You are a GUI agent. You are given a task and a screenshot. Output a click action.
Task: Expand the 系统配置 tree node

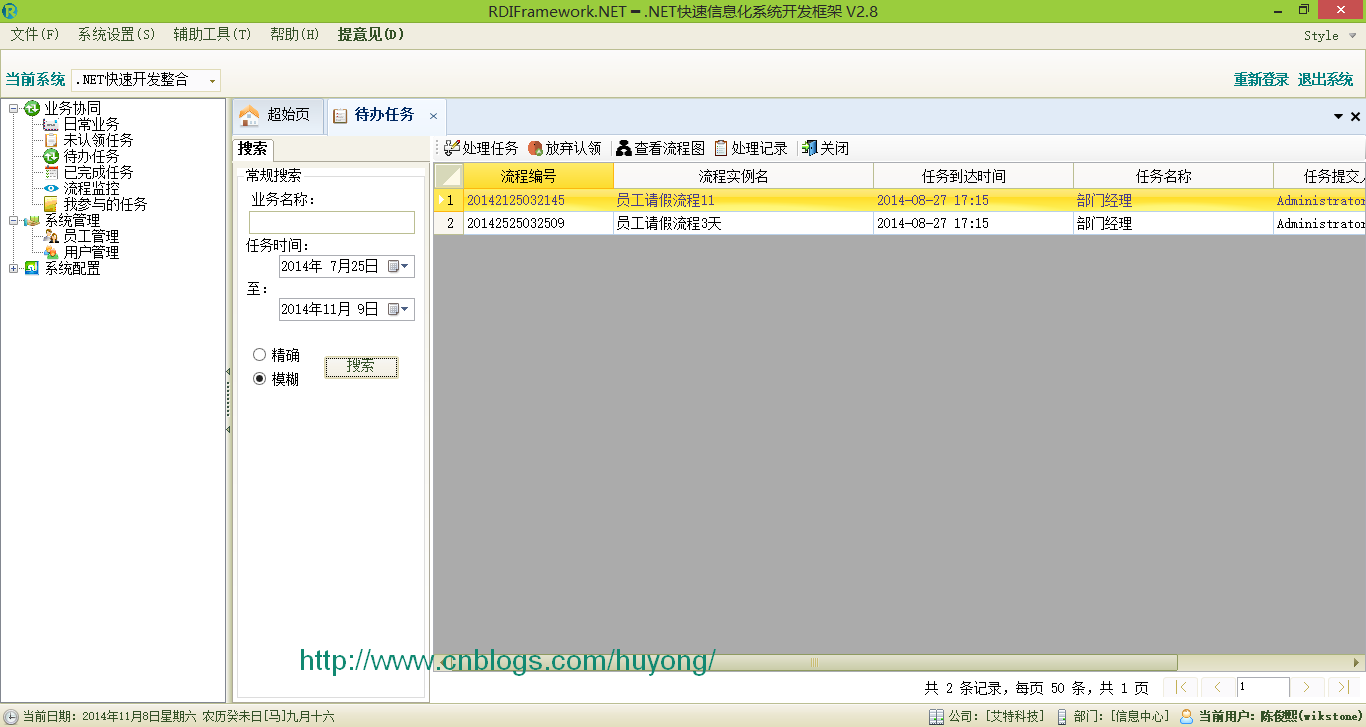(12, 268)
